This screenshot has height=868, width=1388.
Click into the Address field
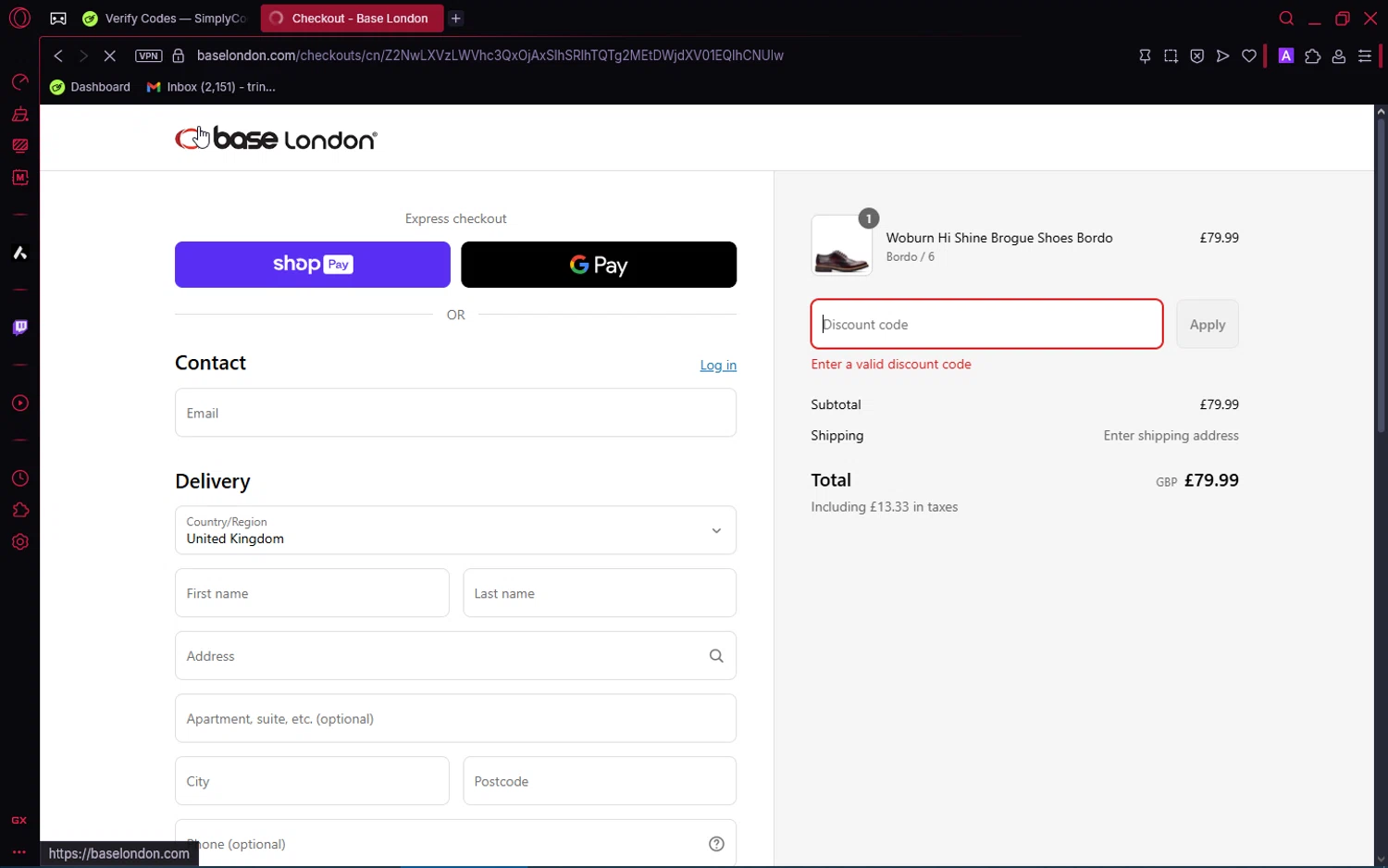[455, 656]
